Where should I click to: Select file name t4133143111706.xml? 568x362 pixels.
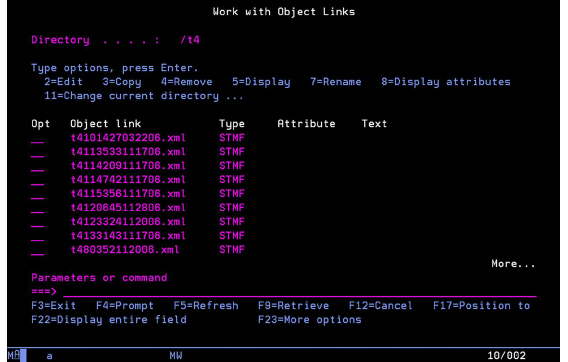point(128,236)
